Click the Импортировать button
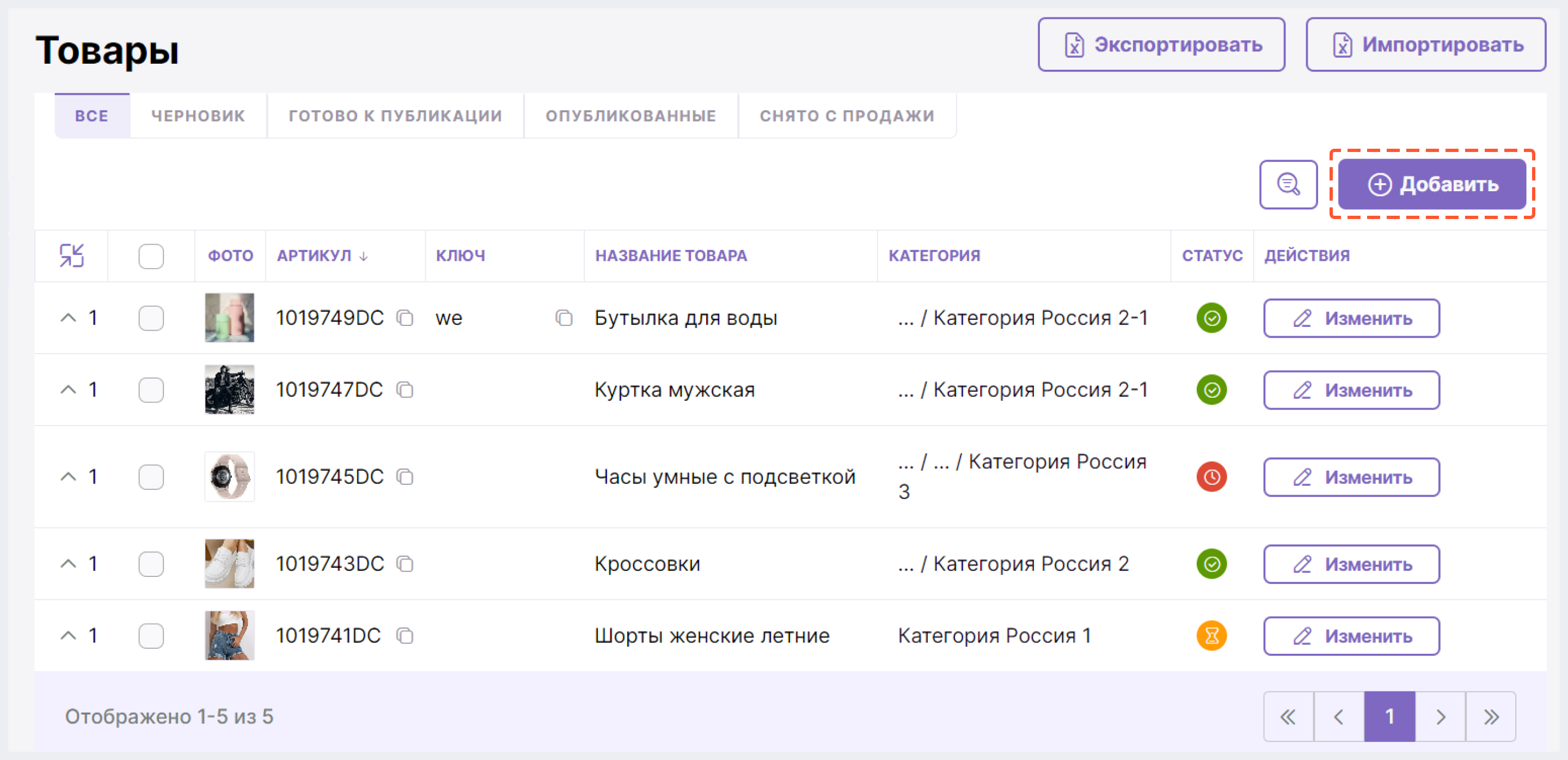 pos(1425,45)
